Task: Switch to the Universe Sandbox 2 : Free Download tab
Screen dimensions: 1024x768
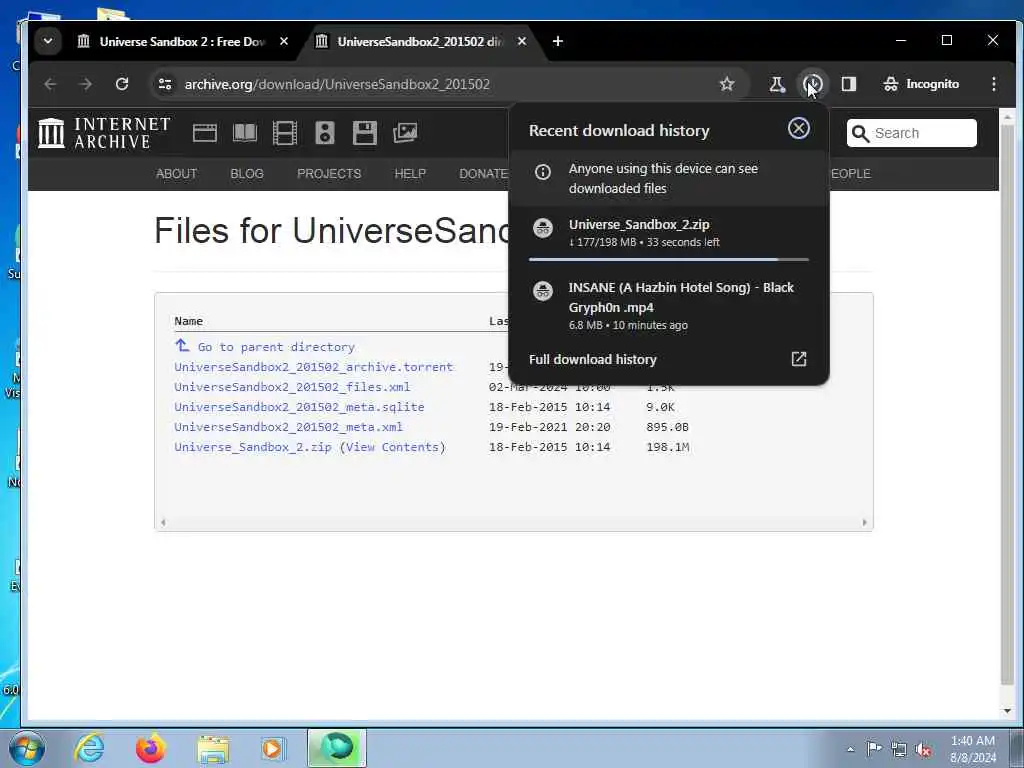Action: [x=182, y=42]
